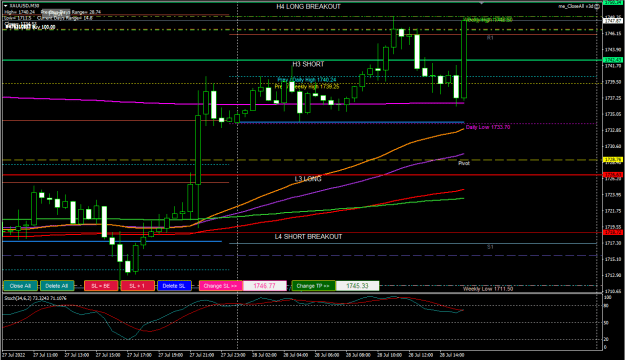The image size is (625, 360).
Task: Click the stop loss field showing 1746.77
Action: (x=265, y=286)
